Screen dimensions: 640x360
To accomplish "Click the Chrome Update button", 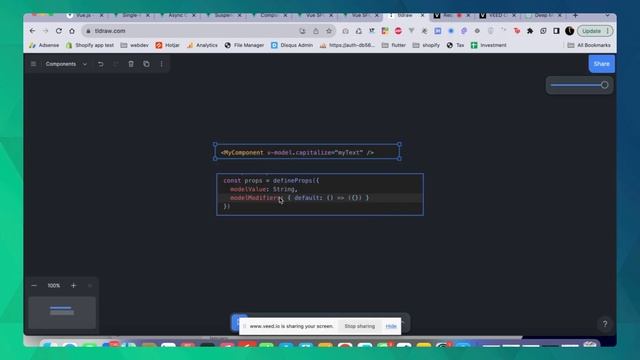I will coord(595,31).
